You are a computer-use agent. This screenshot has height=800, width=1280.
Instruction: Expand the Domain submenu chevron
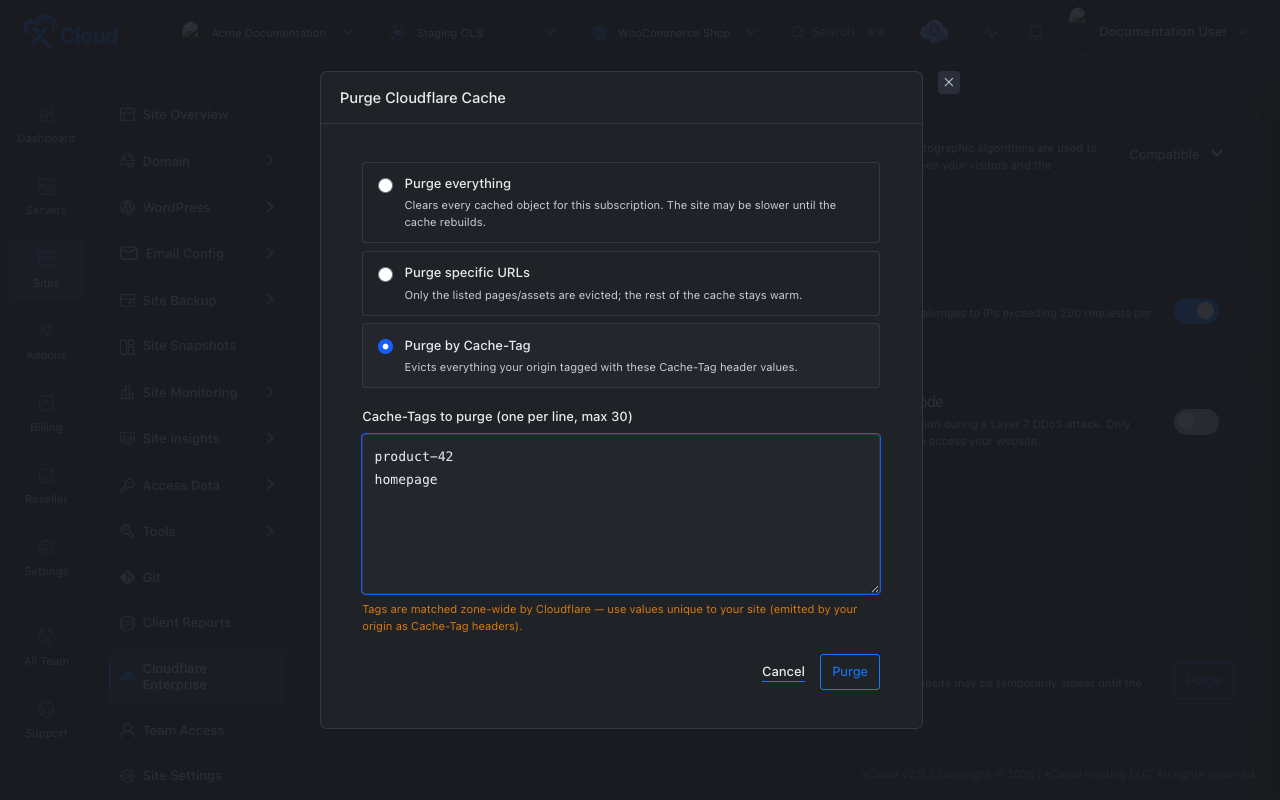(x=271, y=161)
